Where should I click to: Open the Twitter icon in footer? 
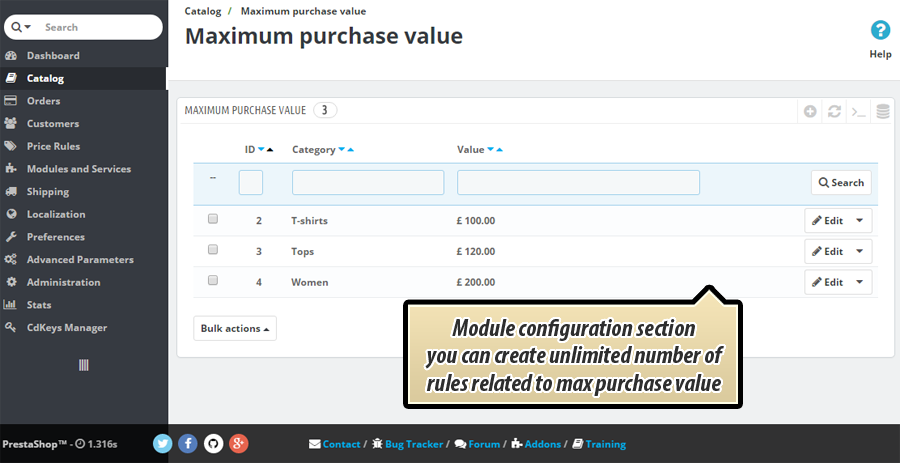click(163, 443)
